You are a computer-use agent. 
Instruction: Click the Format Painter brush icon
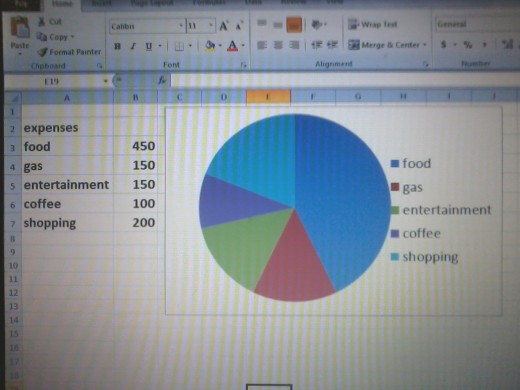coord(42,52)
